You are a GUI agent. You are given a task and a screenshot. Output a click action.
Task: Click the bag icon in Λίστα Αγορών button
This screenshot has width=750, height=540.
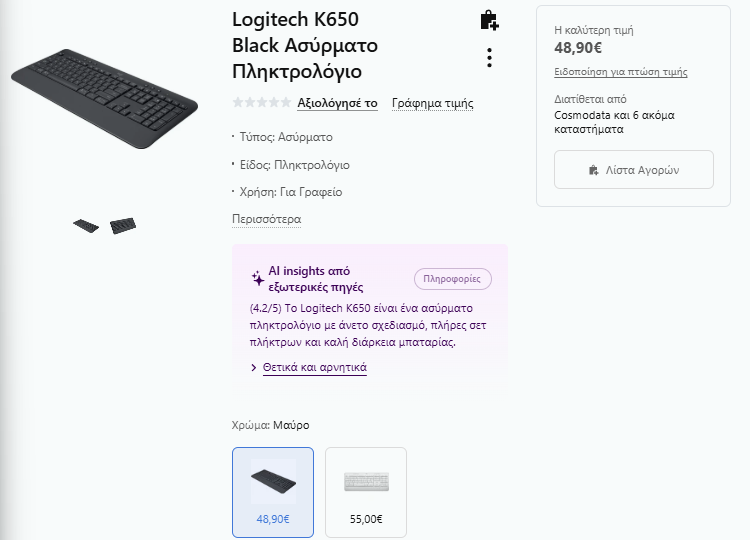[594, 170]
